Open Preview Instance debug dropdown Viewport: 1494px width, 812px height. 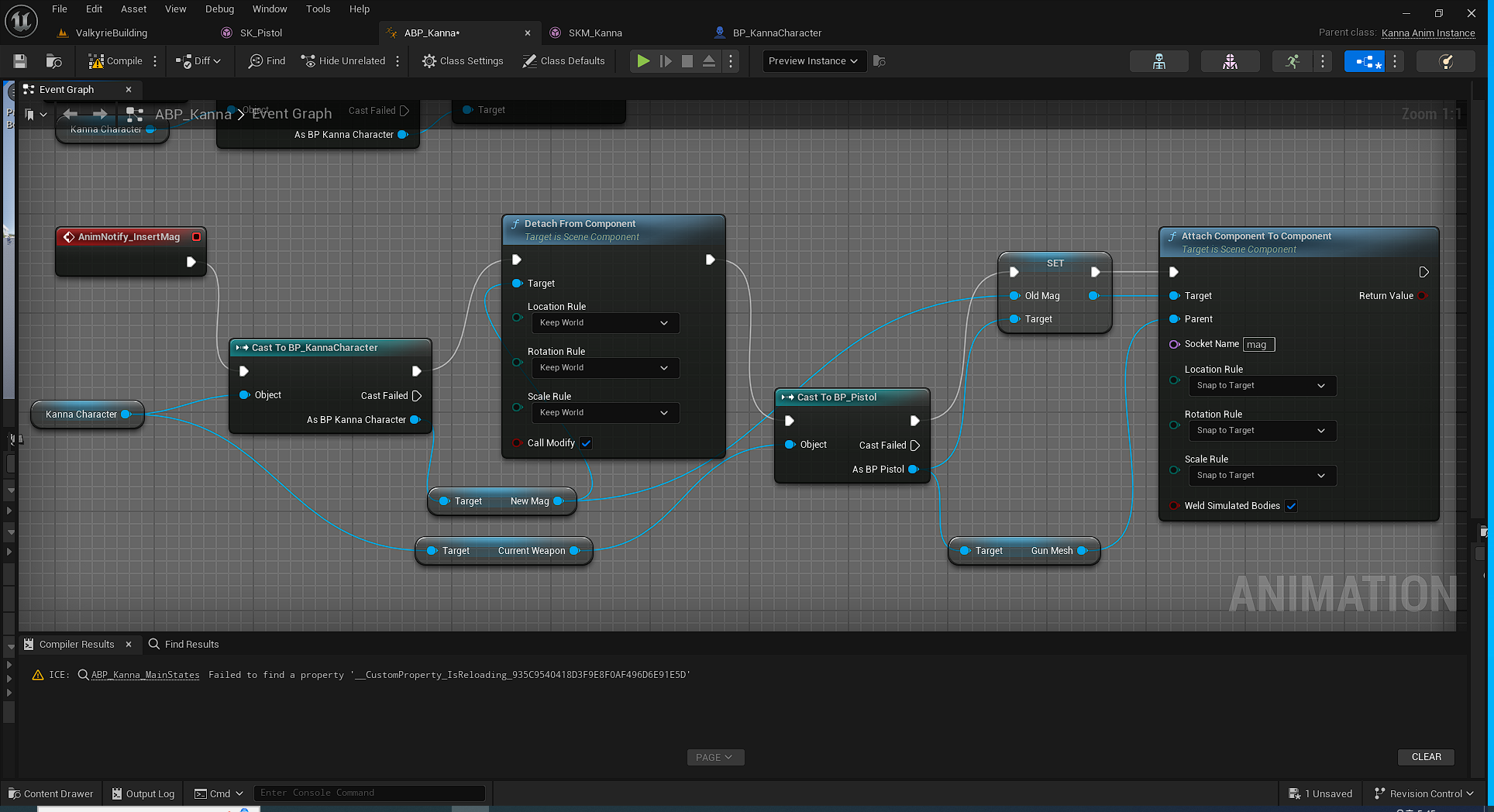pyautogui.click(x=814, y=61)
